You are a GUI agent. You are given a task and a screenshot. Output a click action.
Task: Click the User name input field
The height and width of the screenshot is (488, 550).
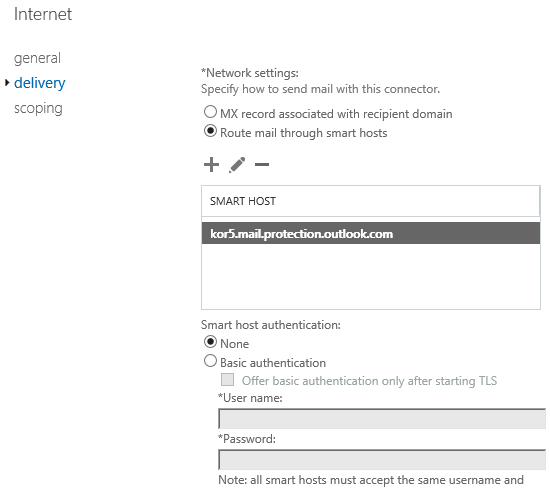click(x=382, y=419)
